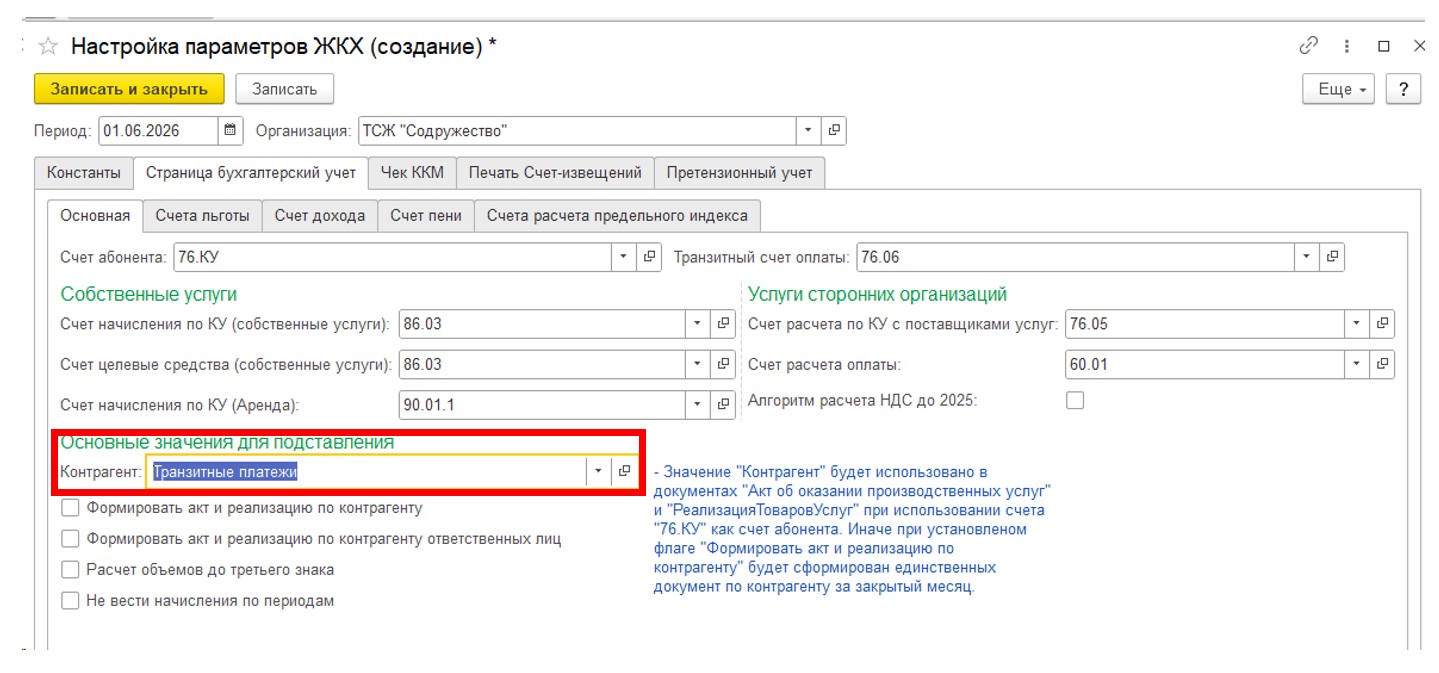Open Счет расчета оплаты 60.01 dropdown

(x=1357, y=364)
